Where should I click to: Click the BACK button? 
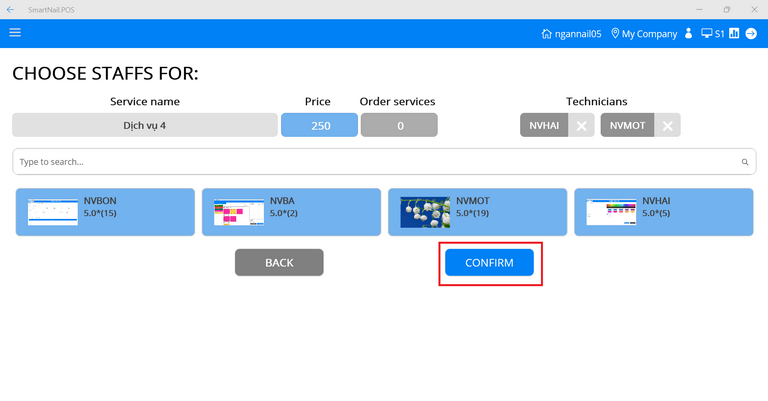(x=279, y=263)
